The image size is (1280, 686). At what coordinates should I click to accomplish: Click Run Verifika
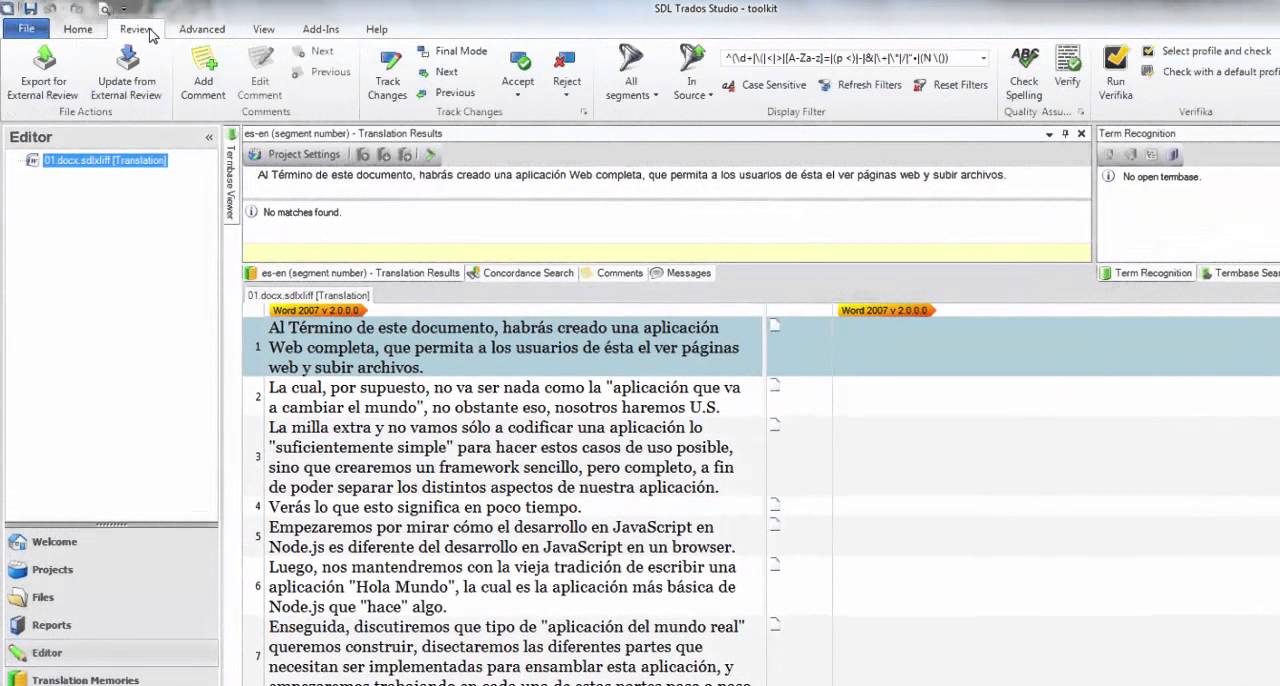pos(1116,73)
